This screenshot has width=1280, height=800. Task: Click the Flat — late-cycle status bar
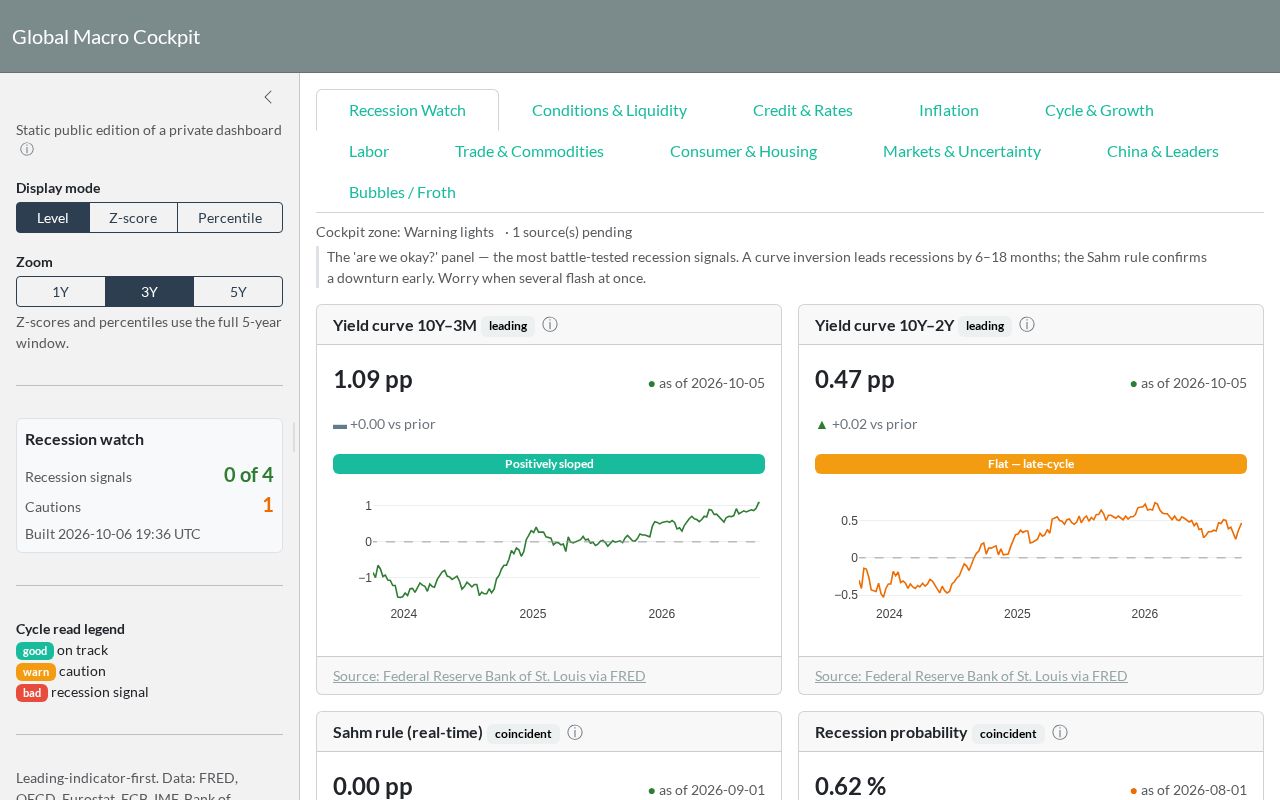point(1031,464)
